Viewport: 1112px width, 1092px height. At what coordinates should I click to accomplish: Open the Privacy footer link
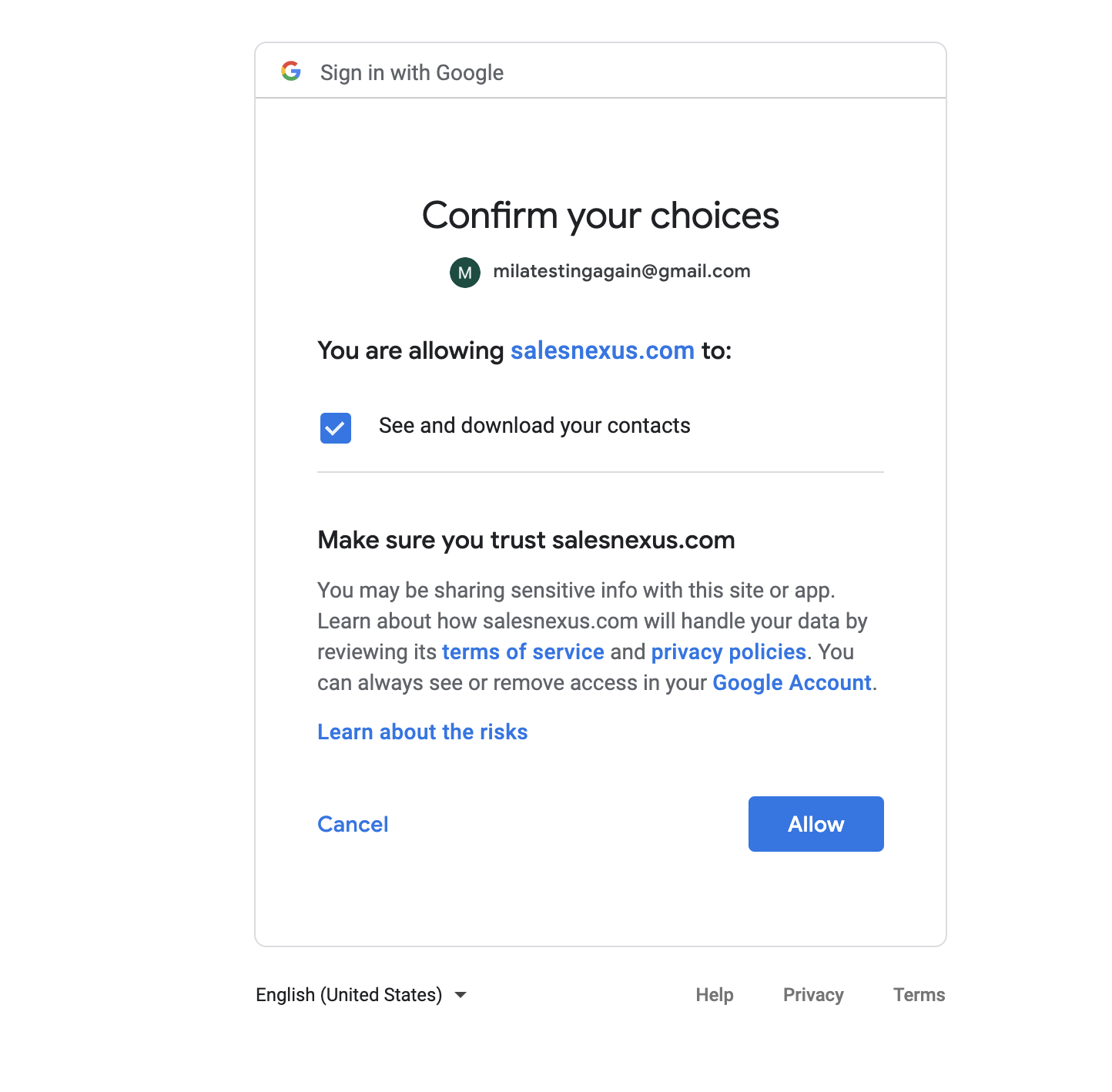(x=813, y=995)
